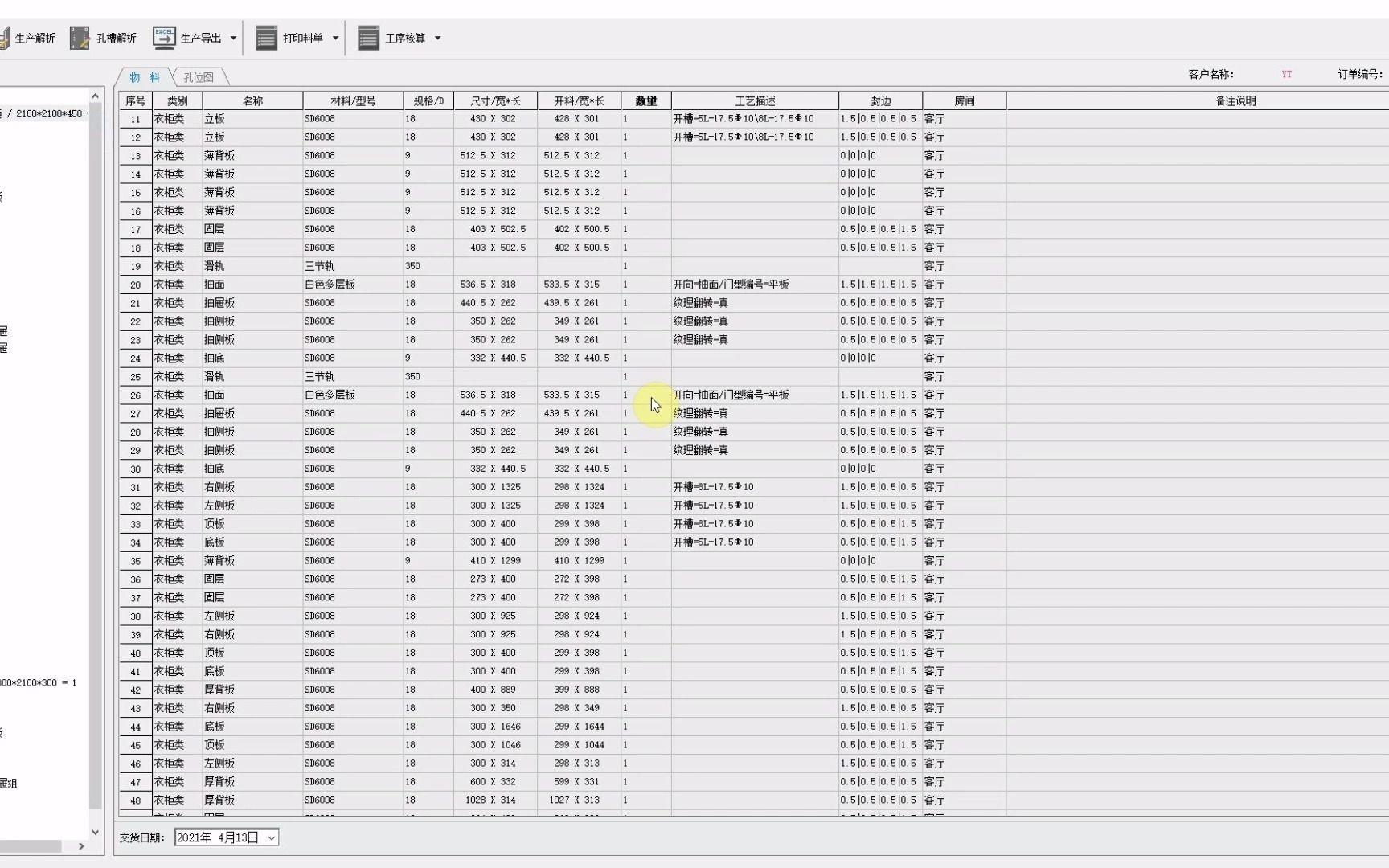
Task: Click 右侧板 in row 43
Action: [x=219, y=708]
